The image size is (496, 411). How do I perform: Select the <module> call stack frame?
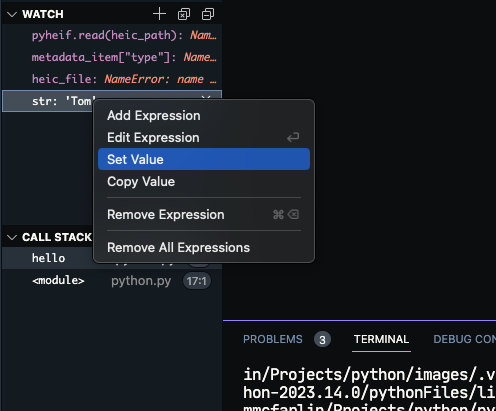(x=112, y=280)
